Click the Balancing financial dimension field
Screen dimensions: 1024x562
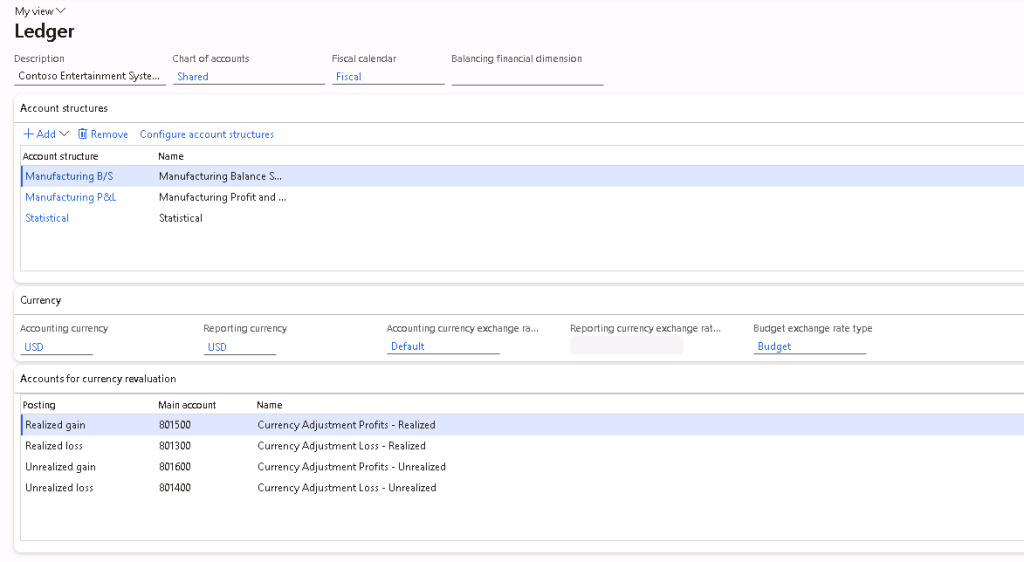point(527,76)
